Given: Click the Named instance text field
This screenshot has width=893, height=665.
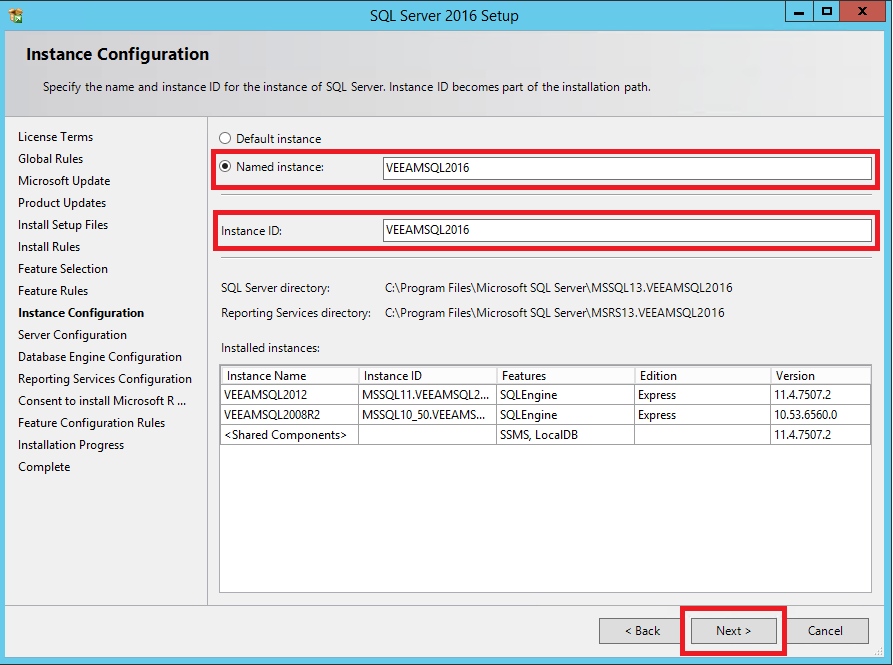Looking at the screenshot, I should click(x=627, y=168).
